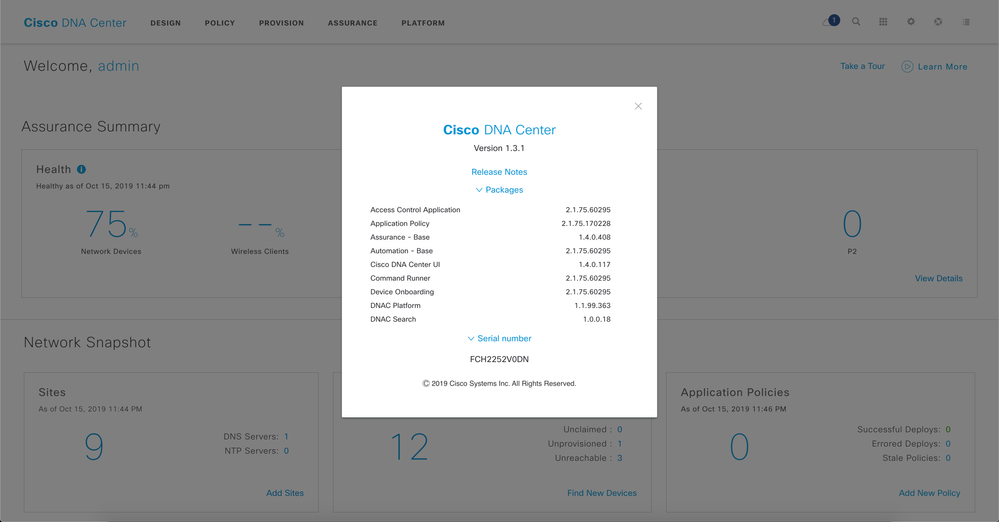Click the Wireless Clients health value
Screen dimensions: 999x522
[x=261, y=227]
